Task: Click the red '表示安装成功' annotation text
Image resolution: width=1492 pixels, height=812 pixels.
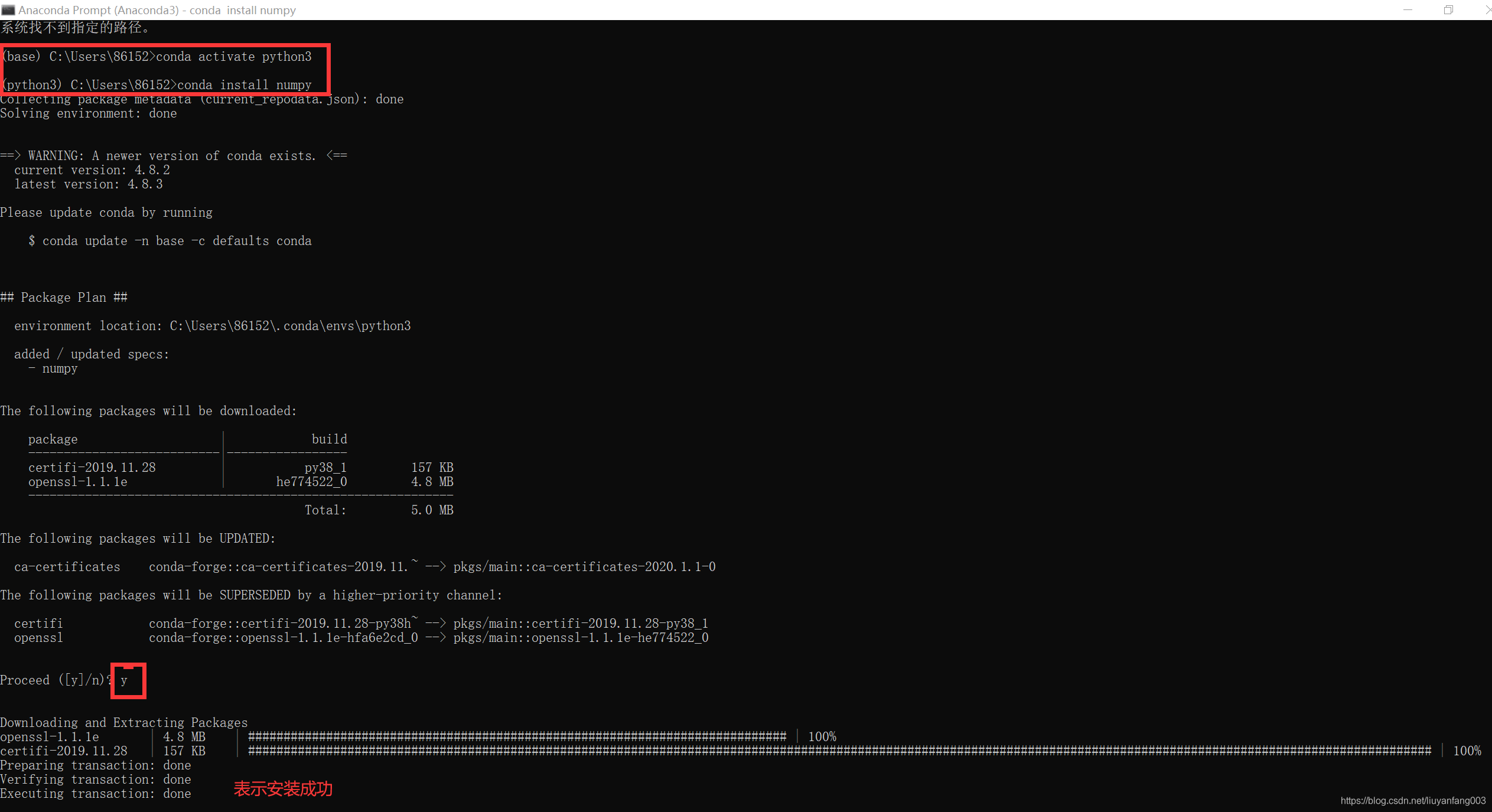Action: [283, 788]
